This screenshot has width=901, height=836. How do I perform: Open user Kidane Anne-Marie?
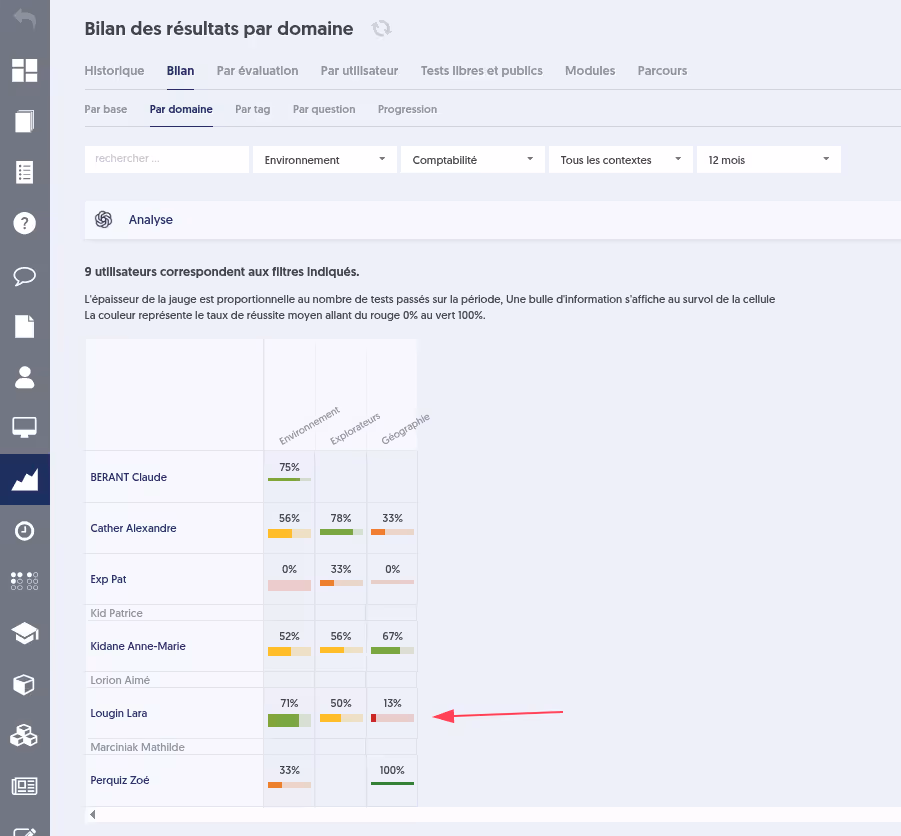(138, 646)
